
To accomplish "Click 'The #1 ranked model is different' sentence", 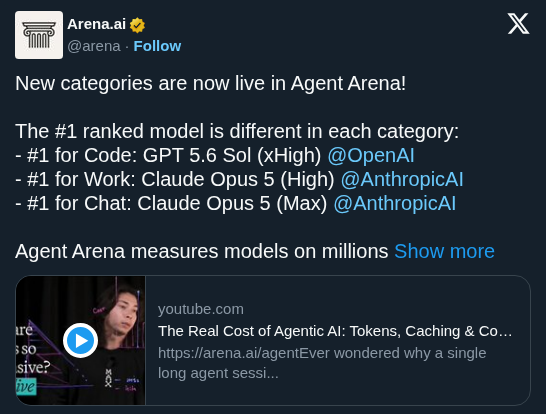I will coord(237,131).
